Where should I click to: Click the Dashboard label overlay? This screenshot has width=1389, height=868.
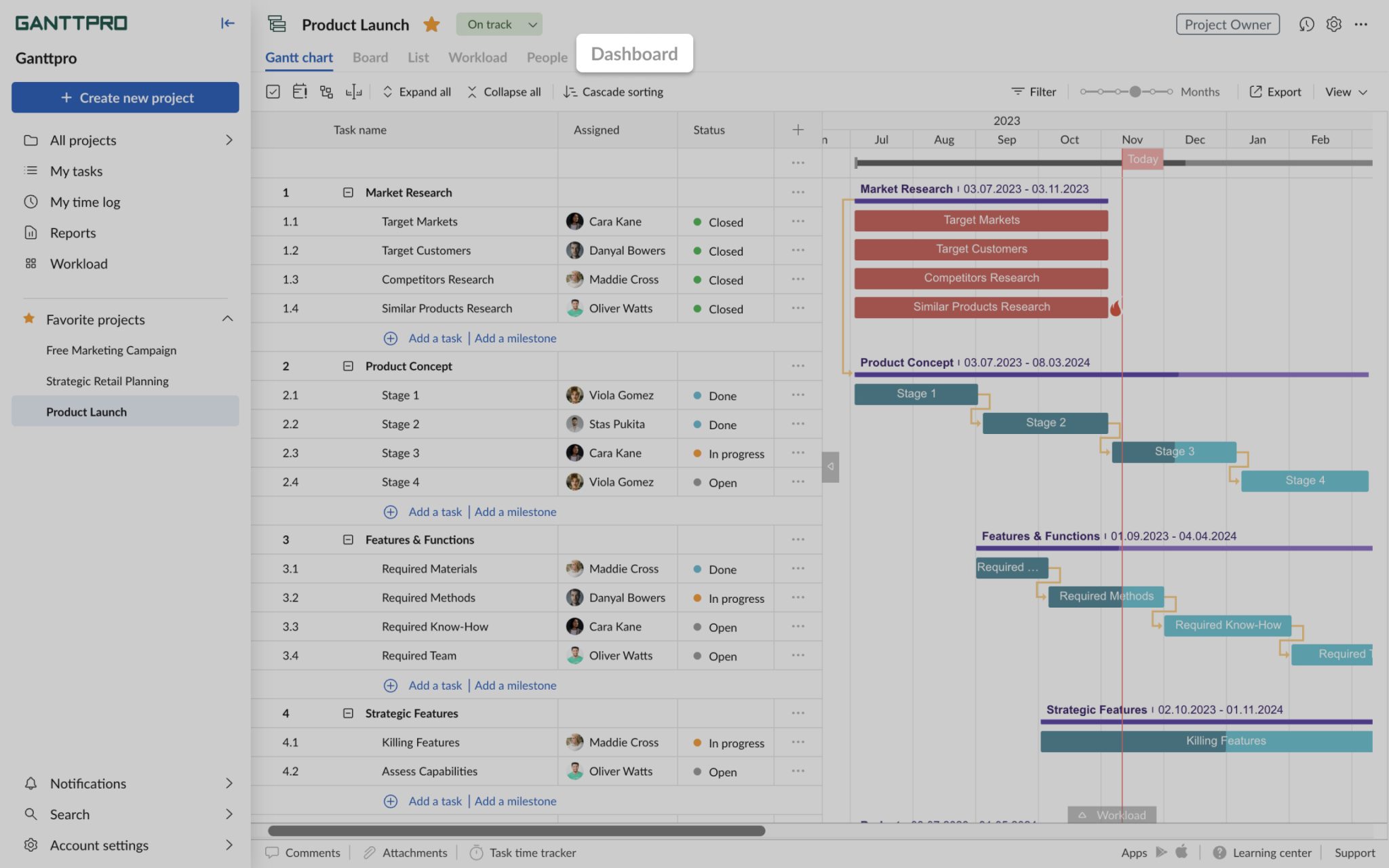(x=633, y=52)
